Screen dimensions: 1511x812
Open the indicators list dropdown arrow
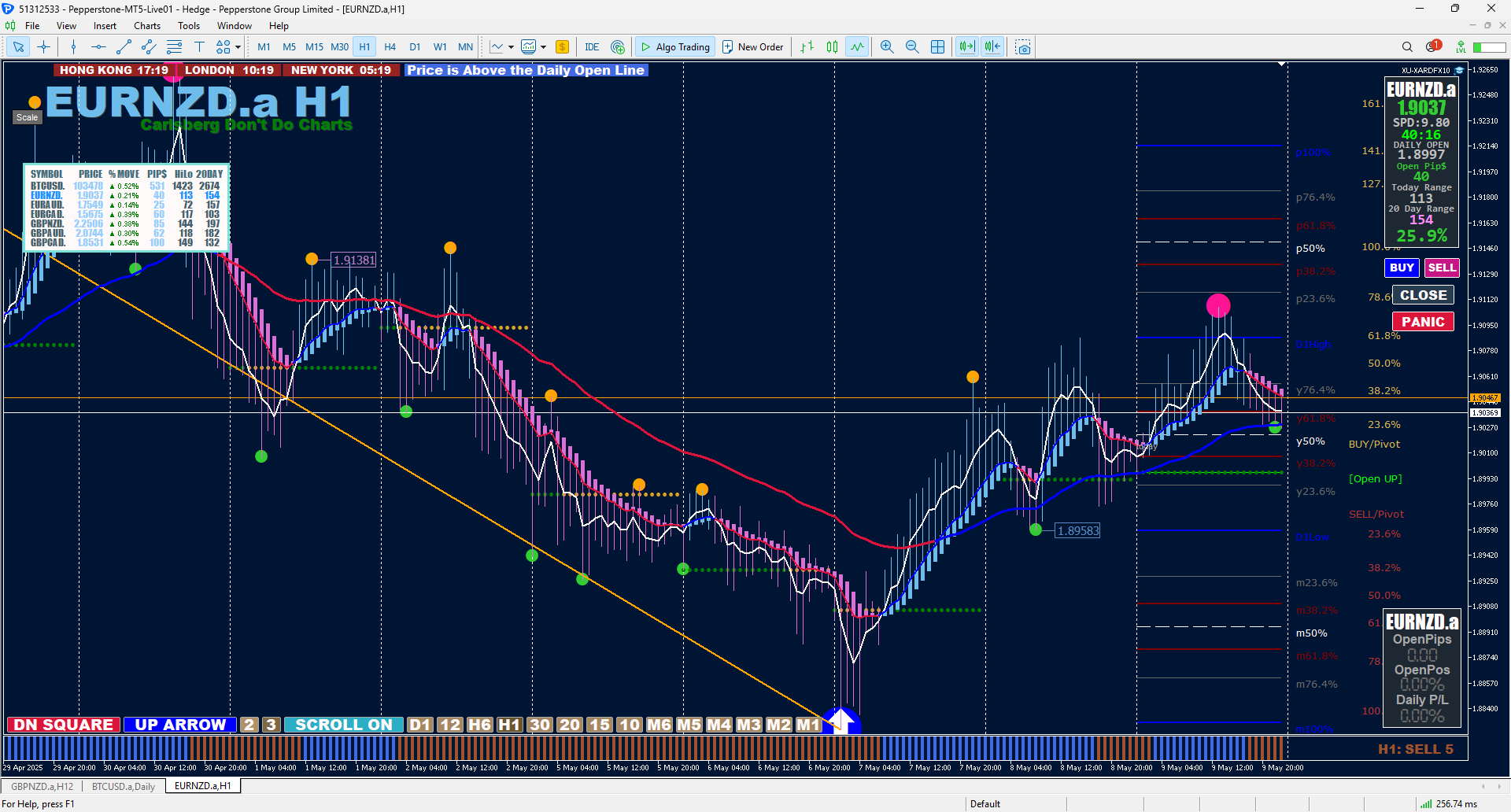click(543, 47)
